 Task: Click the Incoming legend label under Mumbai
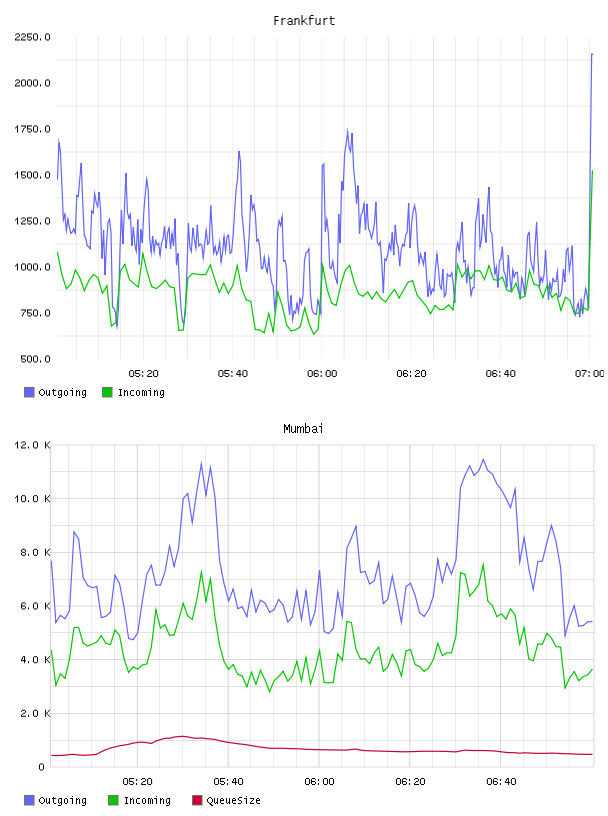point(147,800)
